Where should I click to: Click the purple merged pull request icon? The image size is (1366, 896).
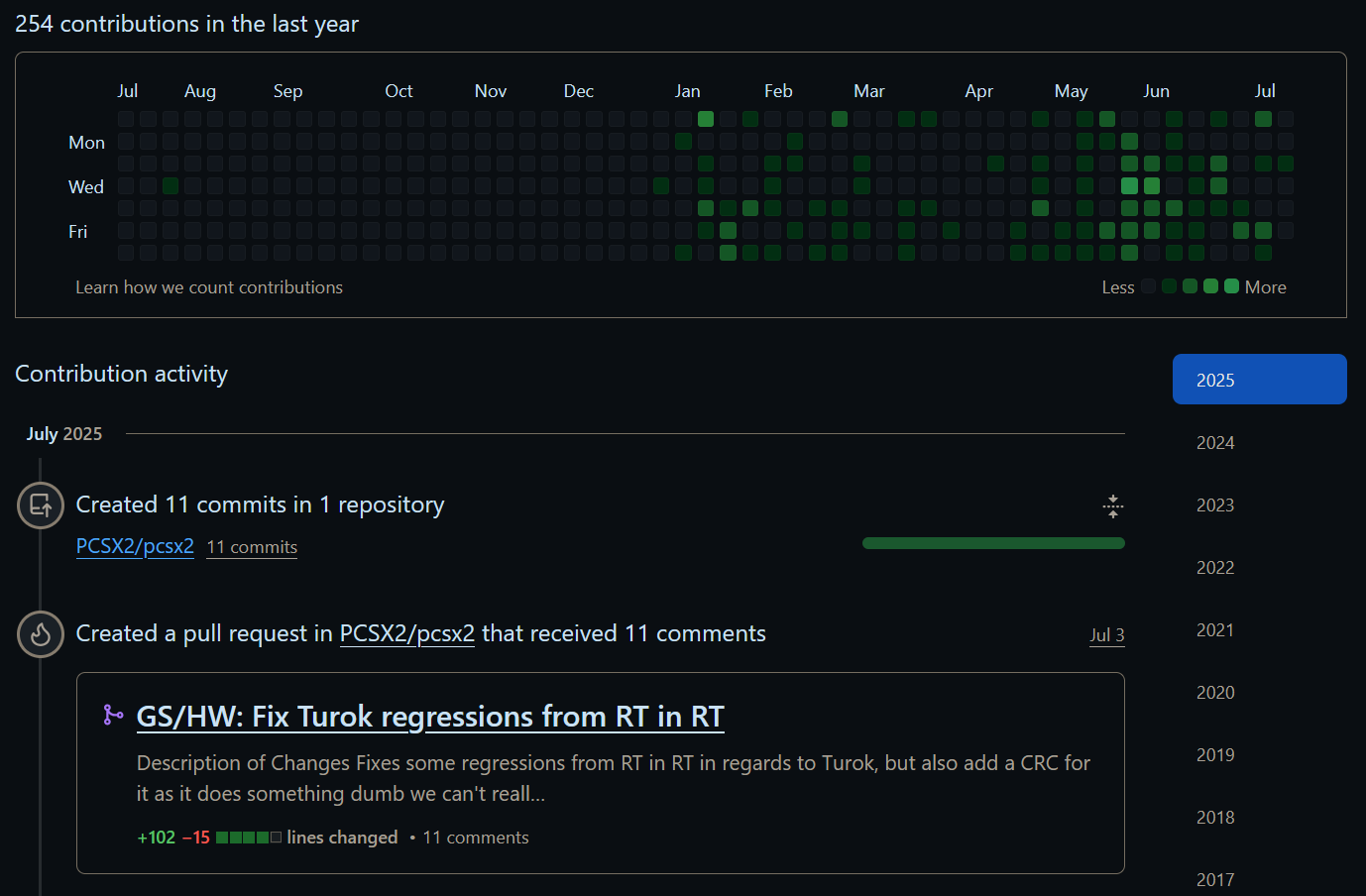coord(113,715)
